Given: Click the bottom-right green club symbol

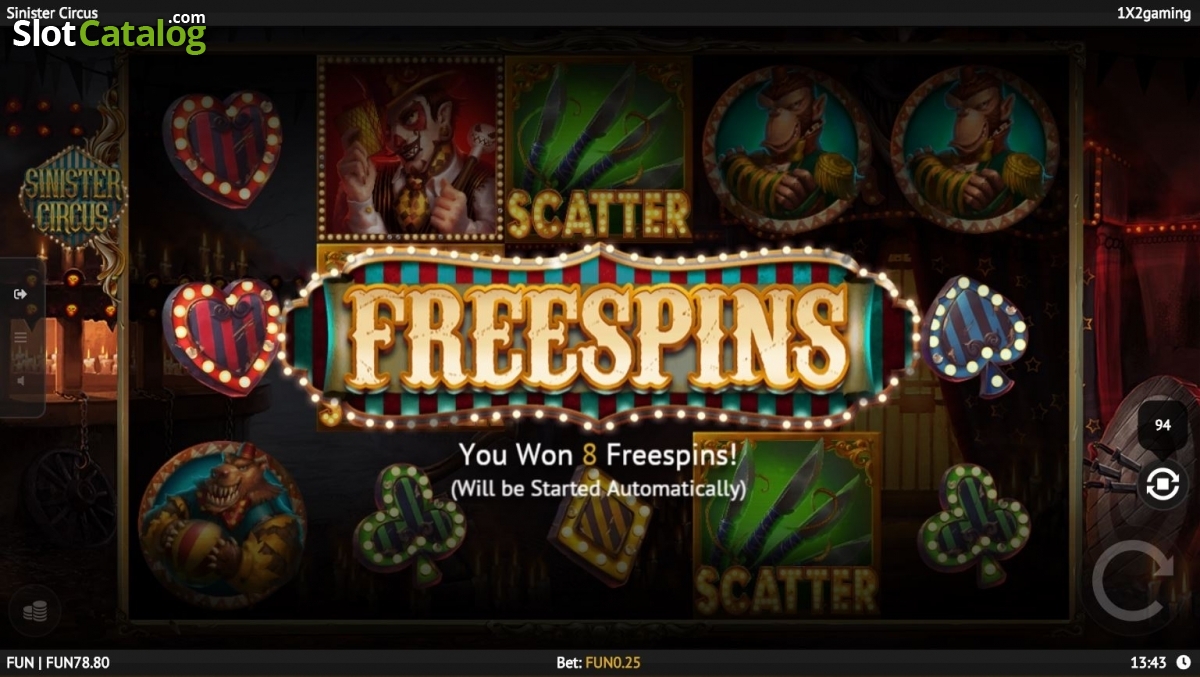Looking at the screenshot, I should tap(973, 523).
